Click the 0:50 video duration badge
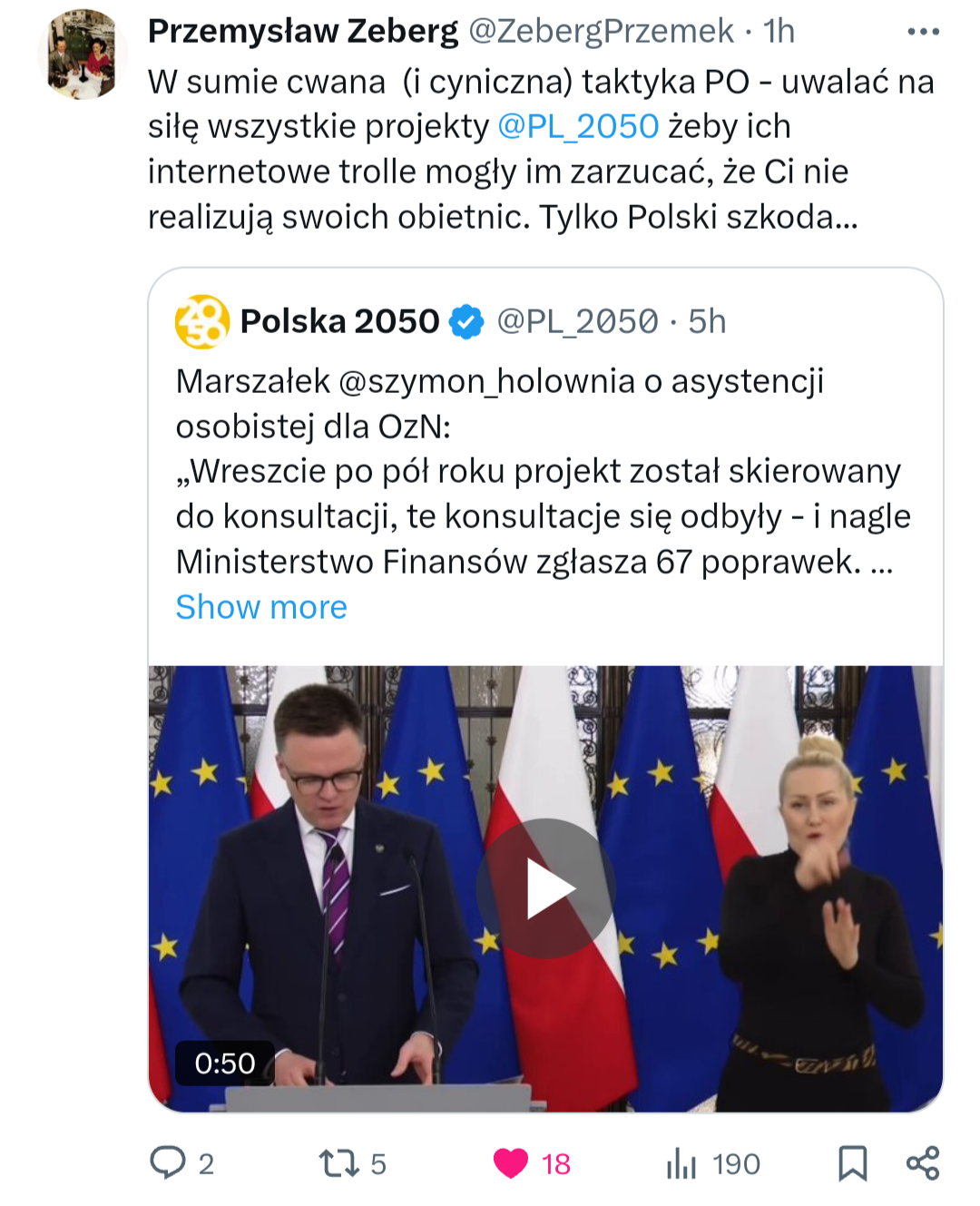 point(225,1064)
